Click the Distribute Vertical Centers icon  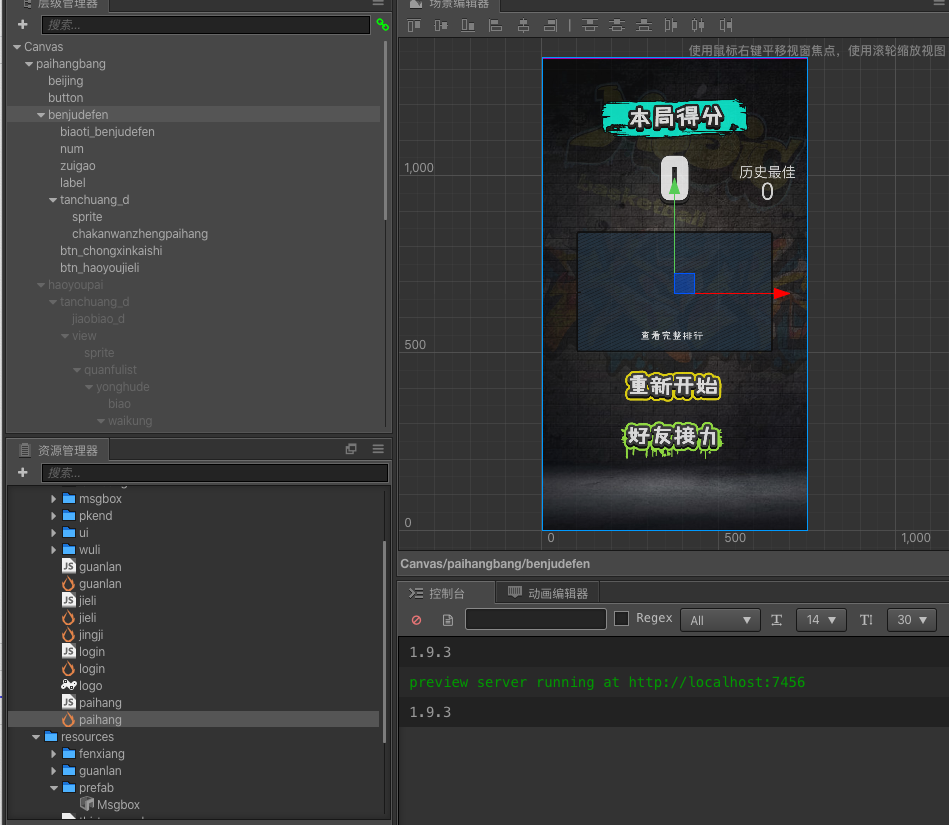click(617, 25)
